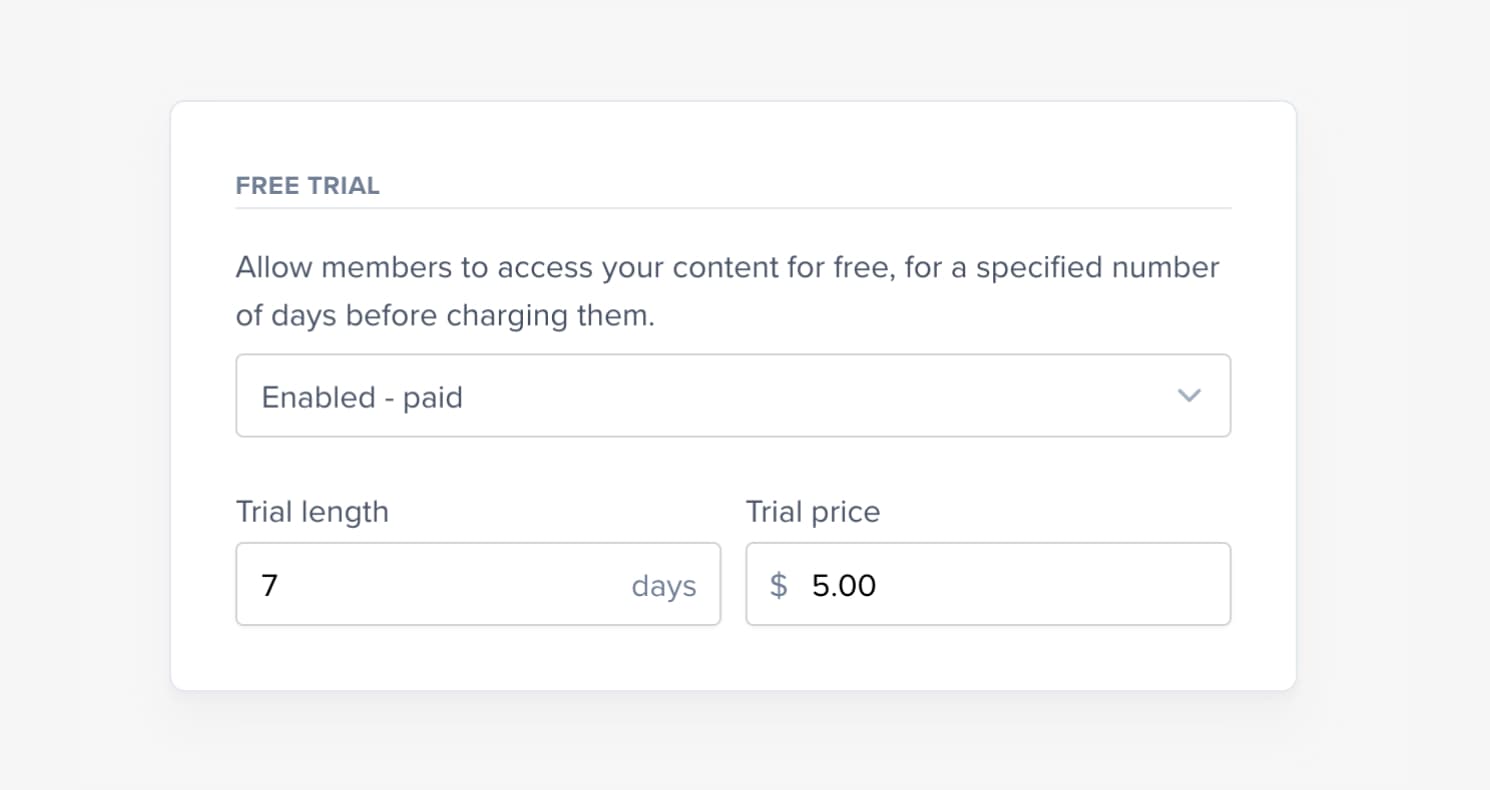This screenshot has height=790, width=1490.
Task: Click the 5.00 trial price value
Action: pyautogui.click(x=843, y=585)
